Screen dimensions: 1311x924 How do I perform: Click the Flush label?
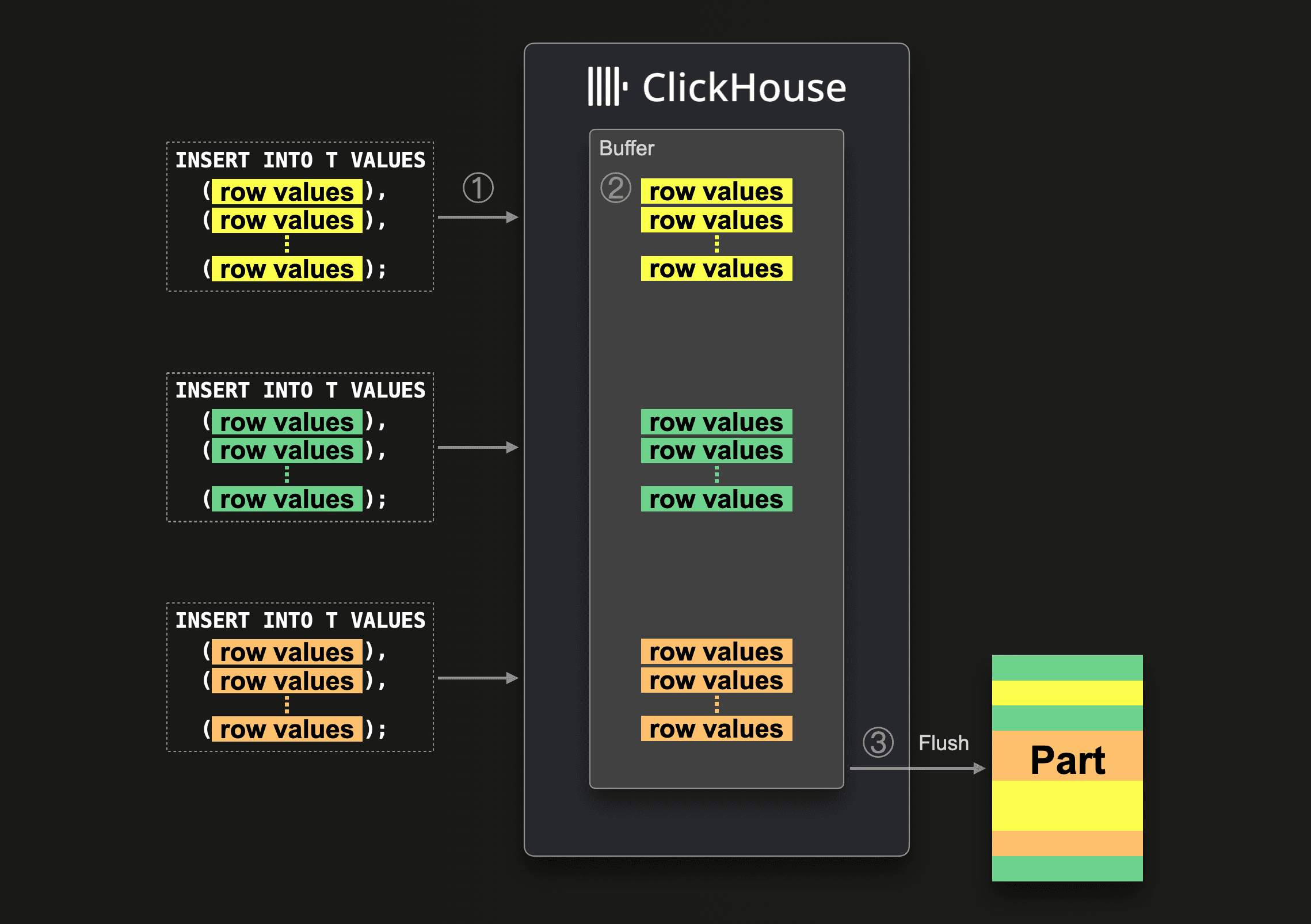click(943, 743)
